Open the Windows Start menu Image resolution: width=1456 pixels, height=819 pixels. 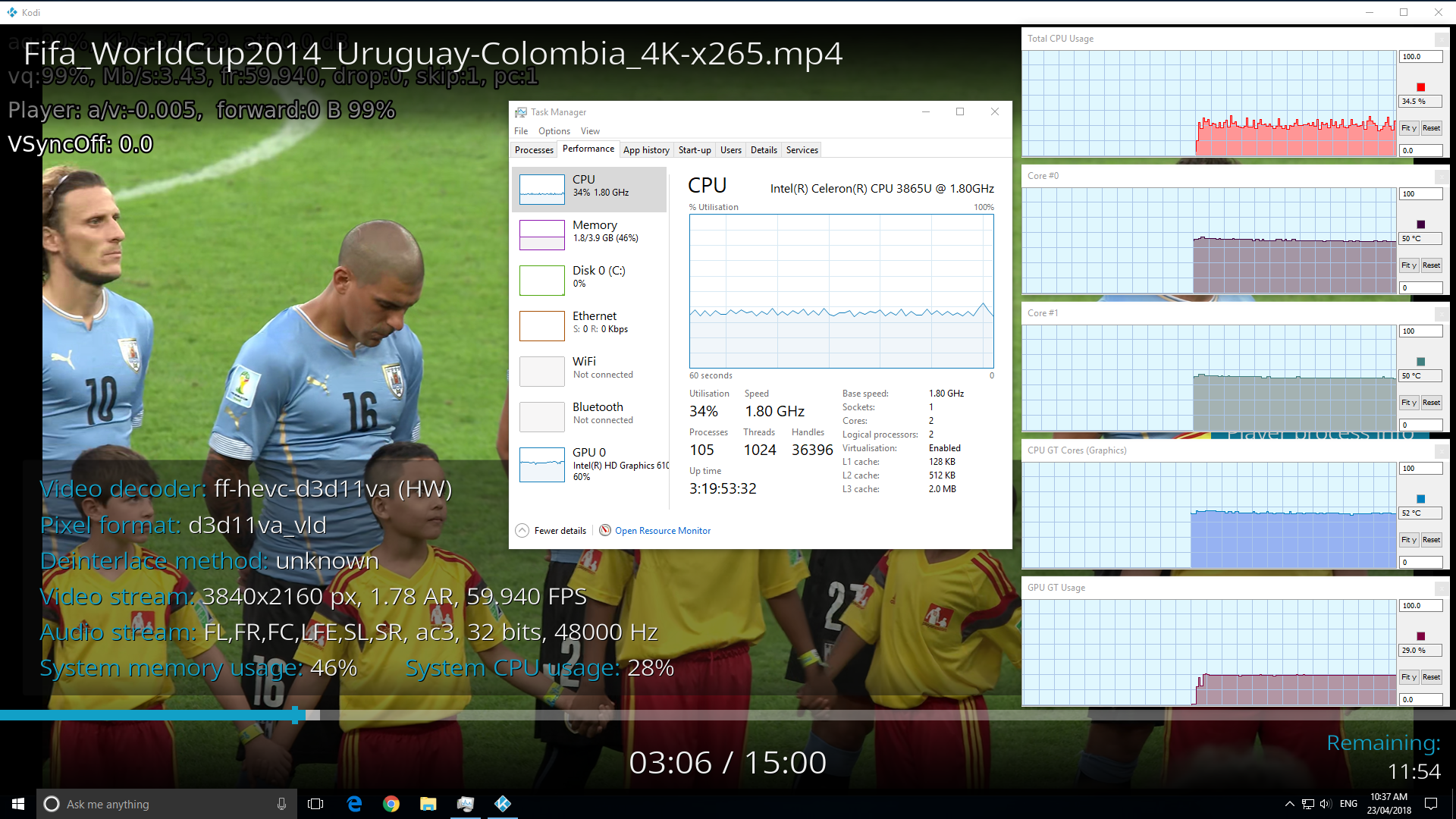coord(18,804)
